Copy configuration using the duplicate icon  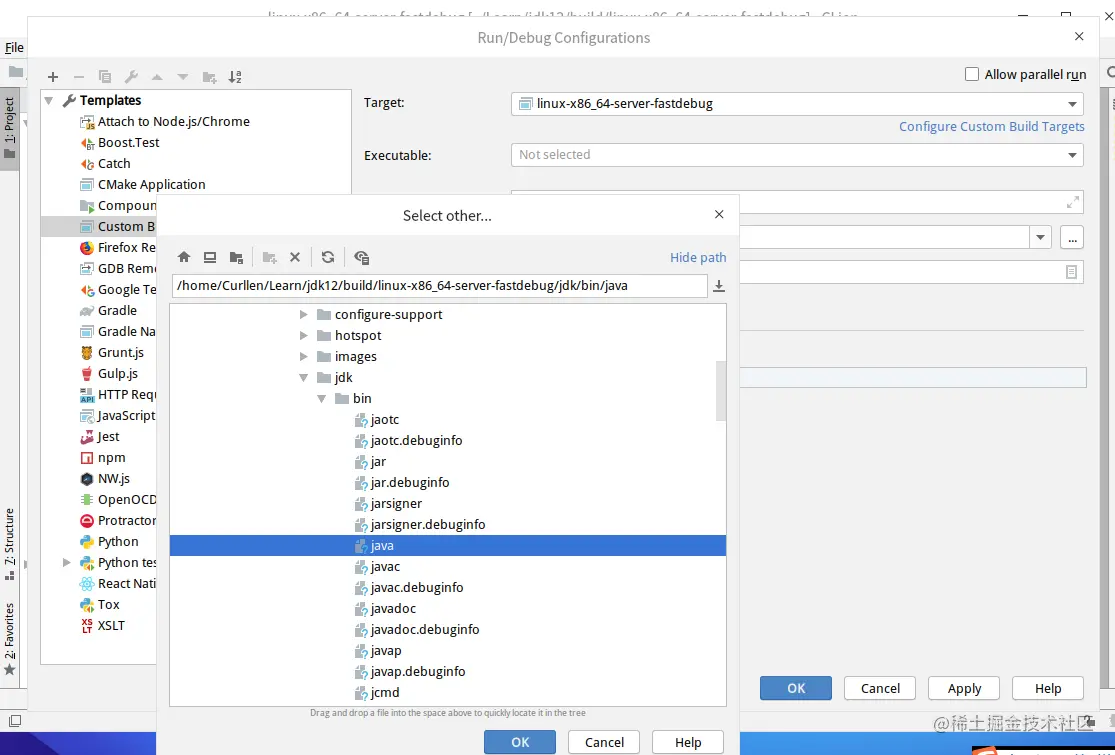105,77
